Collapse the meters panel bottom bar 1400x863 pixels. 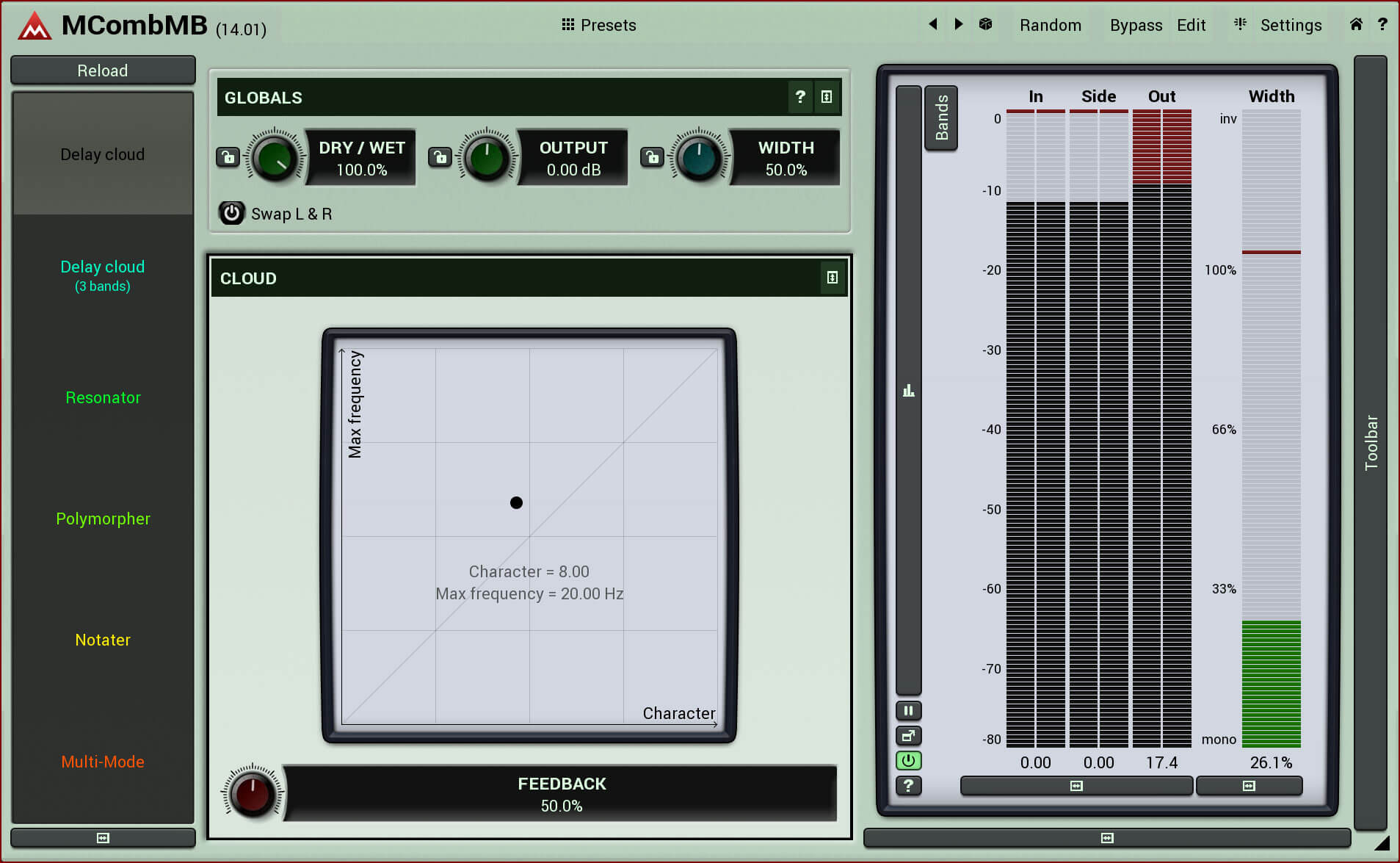tap(1107, 838)
